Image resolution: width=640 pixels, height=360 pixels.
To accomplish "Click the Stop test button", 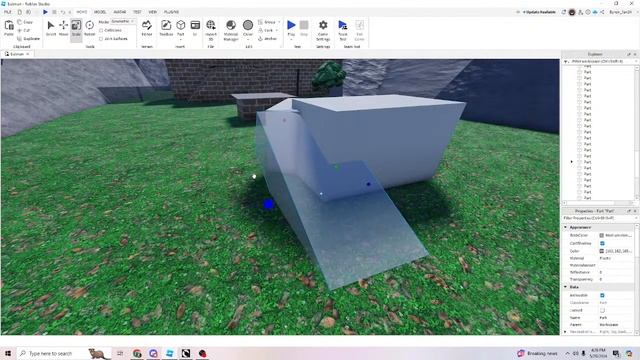I will tap(304, 28).
